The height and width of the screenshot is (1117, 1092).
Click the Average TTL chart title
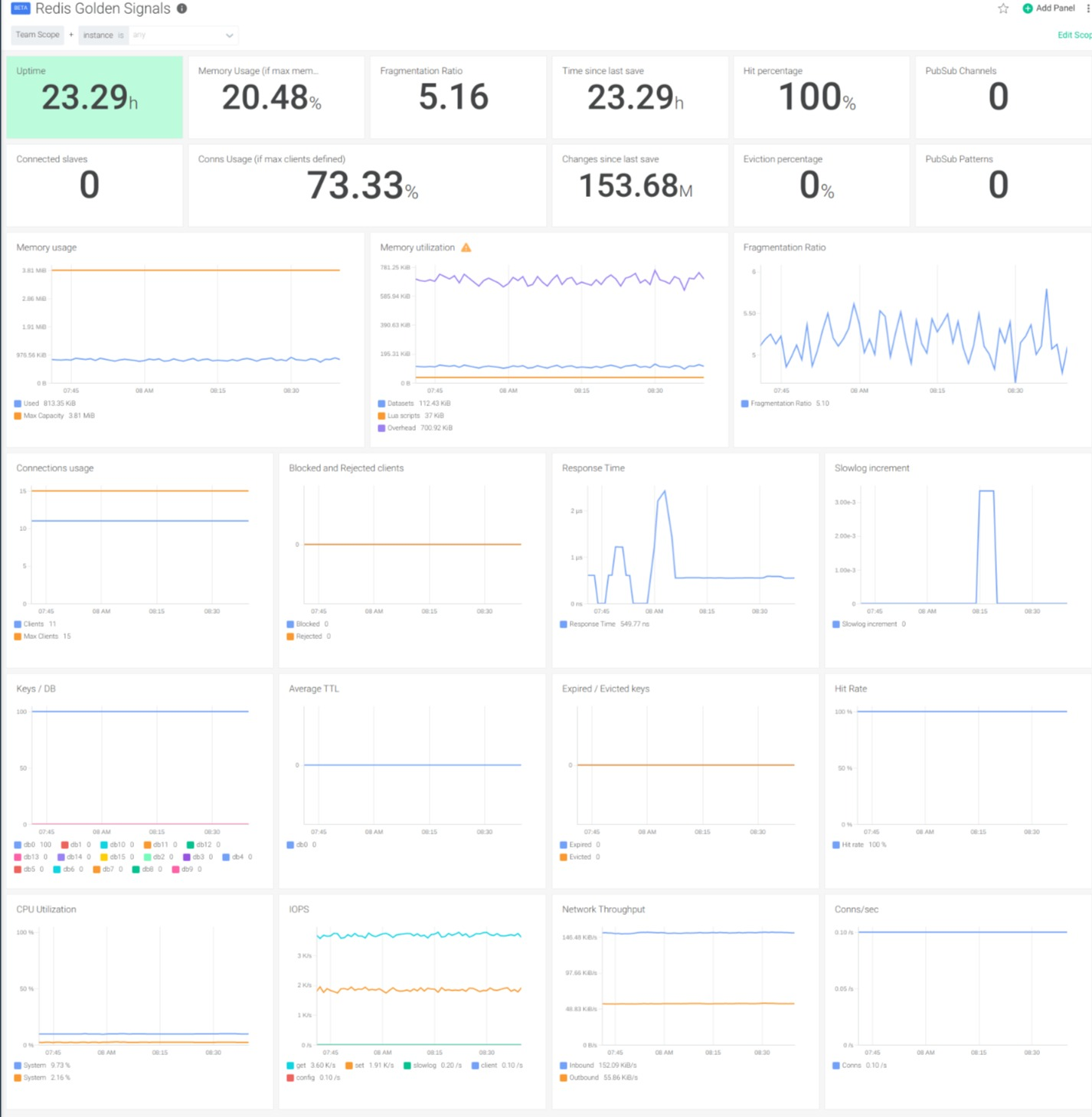[313, 689]
